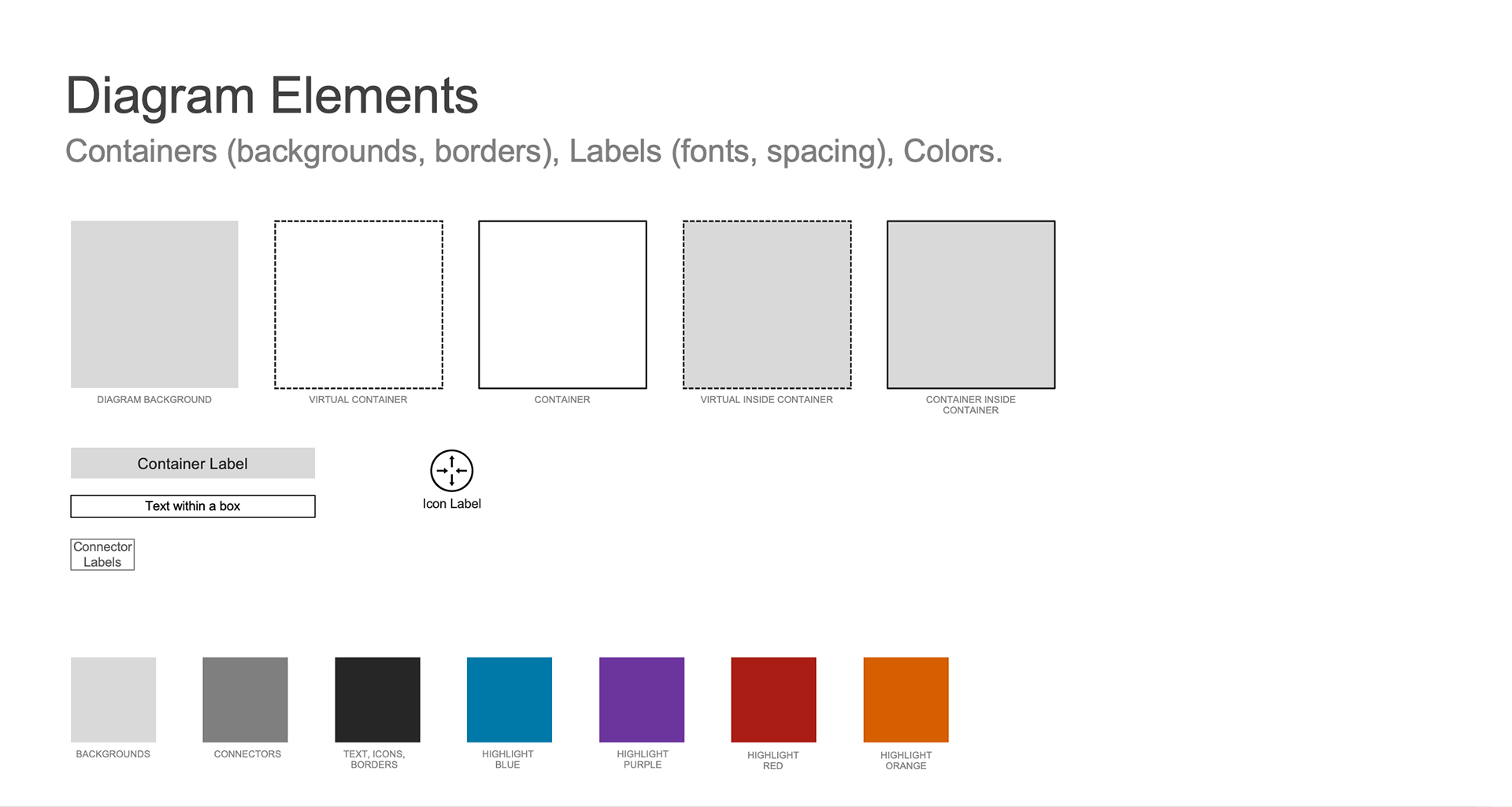Select the solid-border white Container box
Image resolution: width=1512 pixels, height=807 pixels.
click(562, 305)
